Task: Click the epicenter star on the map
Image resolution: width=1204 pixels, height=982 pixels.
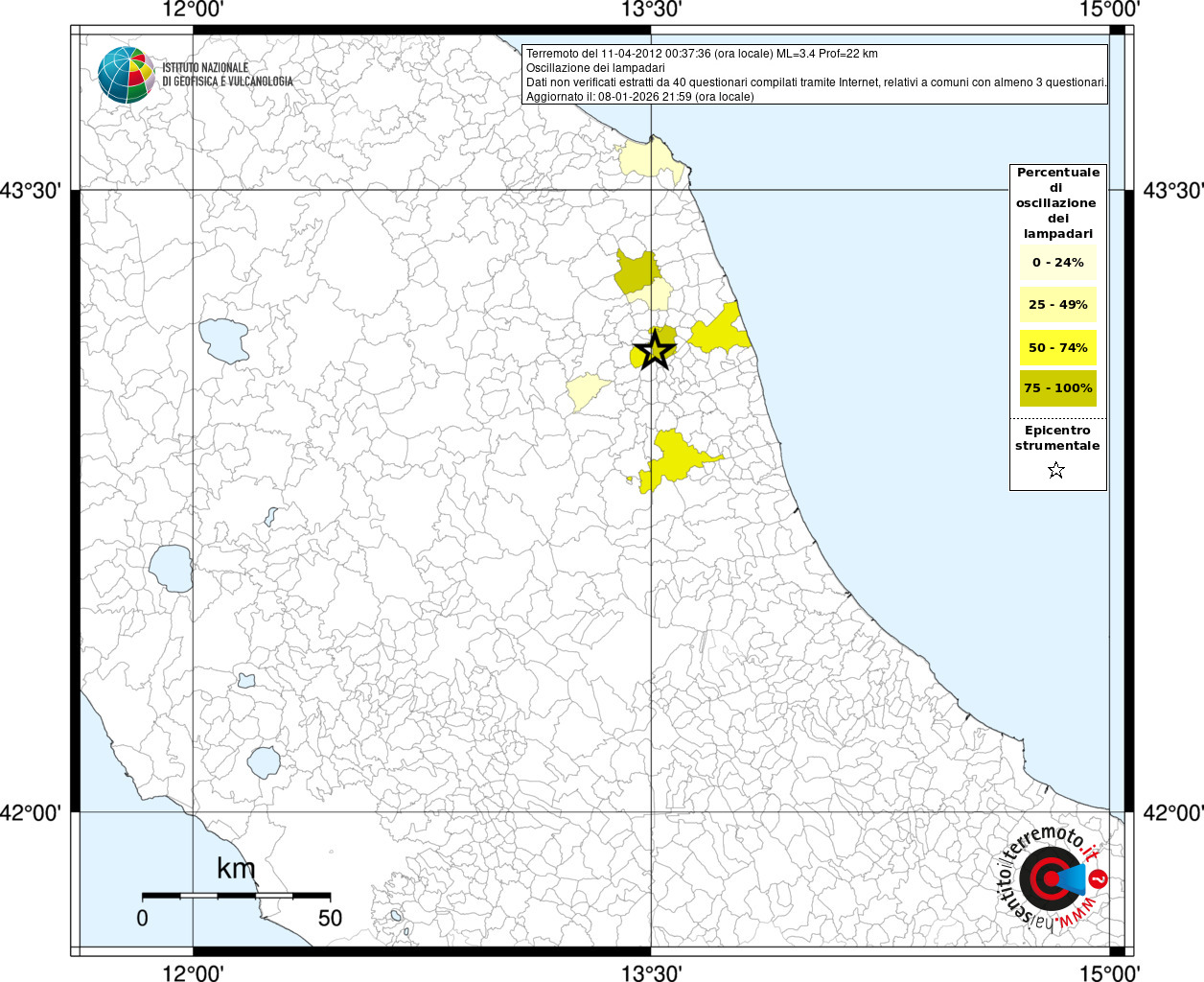Action: (x=655, y=350)
